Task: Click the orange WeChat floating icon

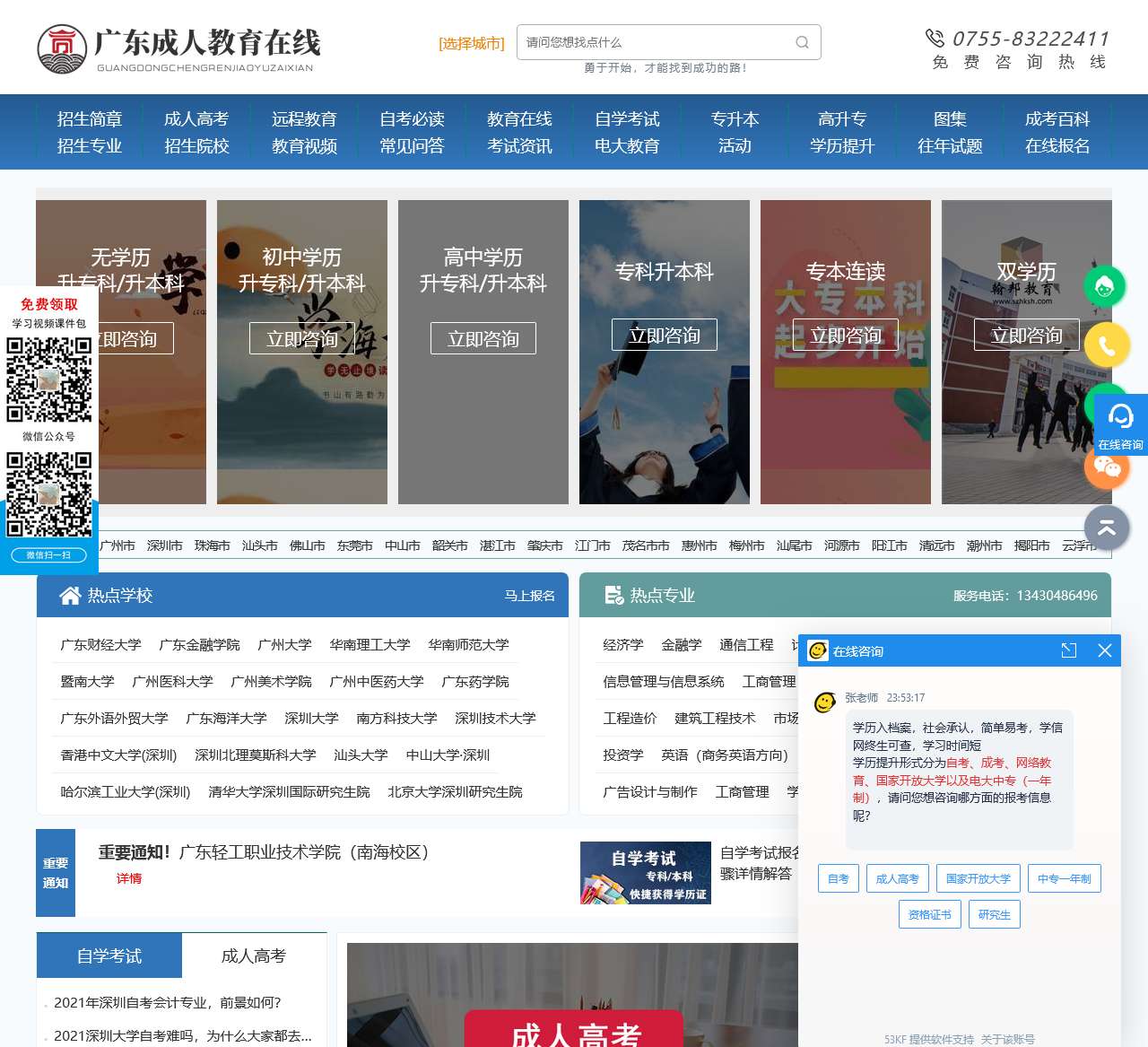Action: point(1107,467)
